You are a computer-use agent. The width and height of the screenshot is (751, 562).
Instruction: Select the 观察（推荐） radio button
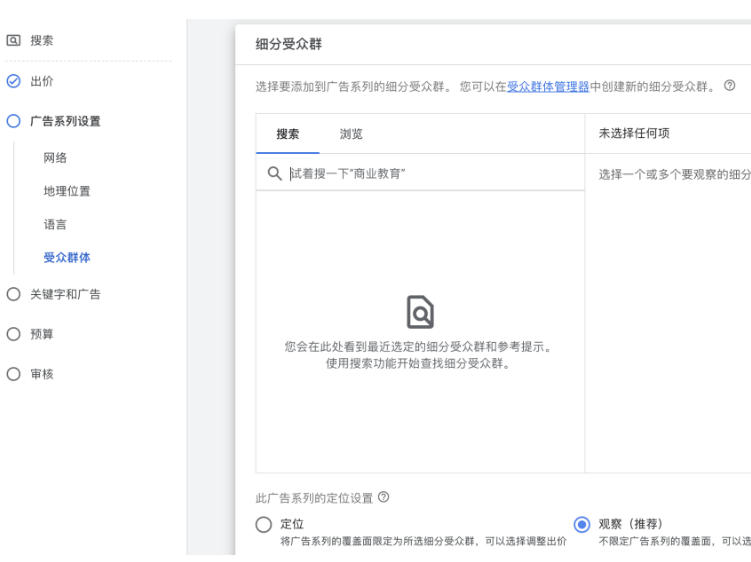click(x=582, y=524)
